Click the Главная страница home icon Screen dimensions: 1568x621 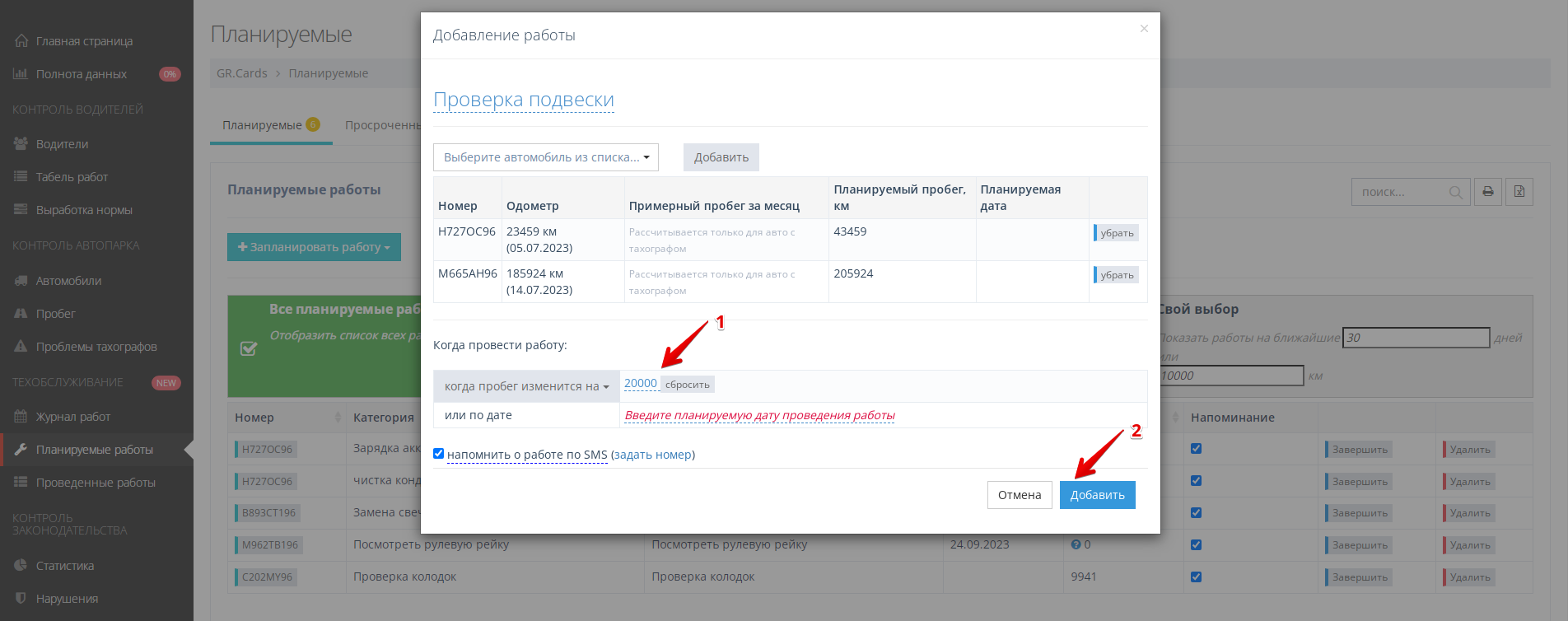[x=21, y=41]
